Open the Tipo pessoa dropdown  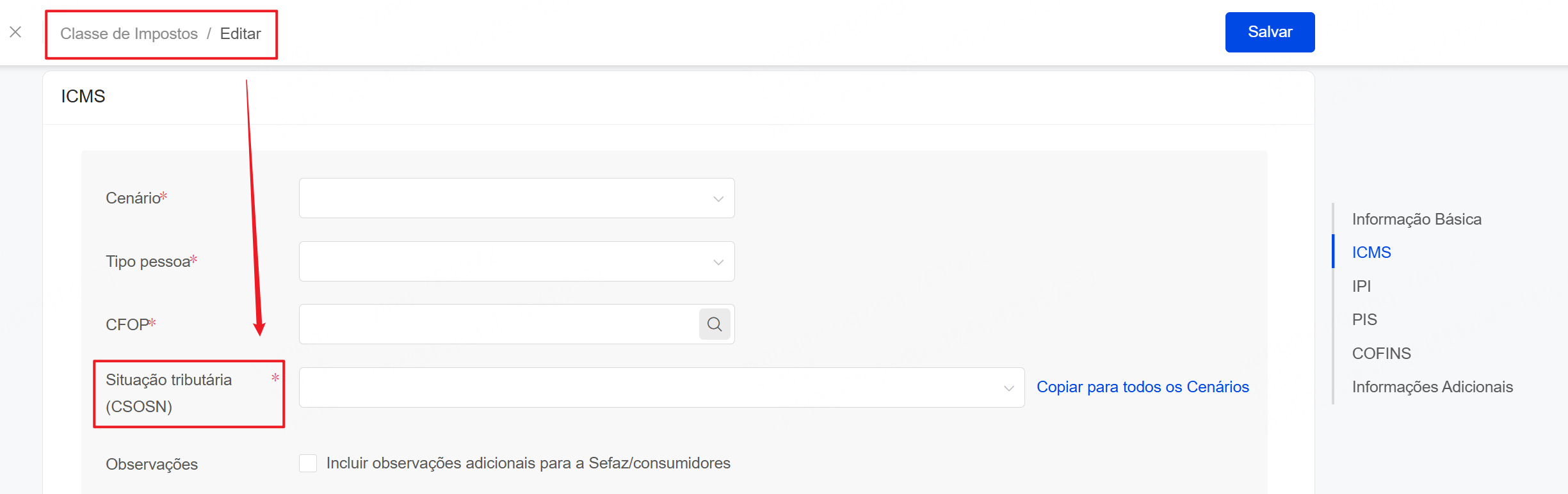click(516, 262)
